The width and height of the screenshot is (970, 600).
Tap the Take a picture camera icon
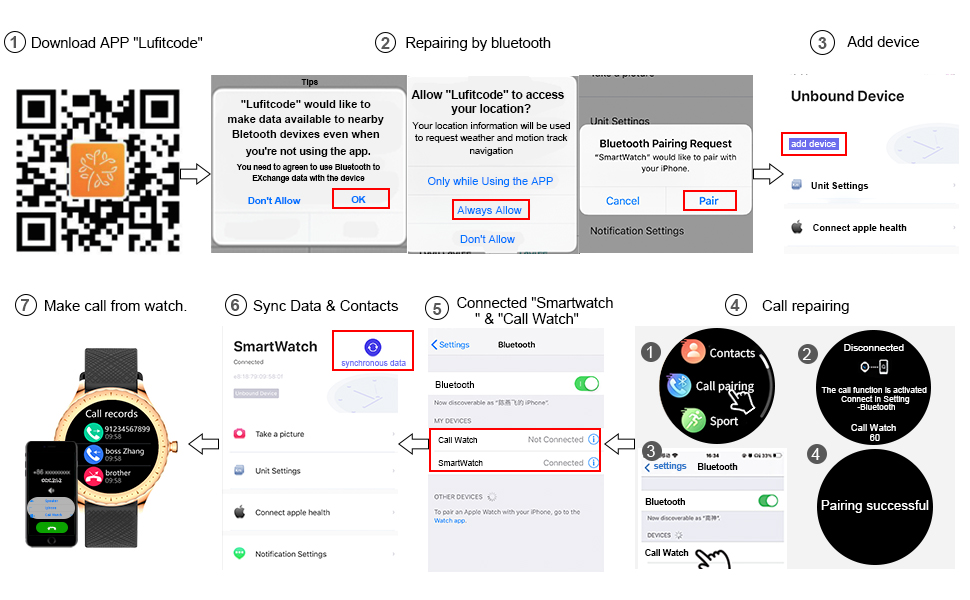[x=239, y=434]
